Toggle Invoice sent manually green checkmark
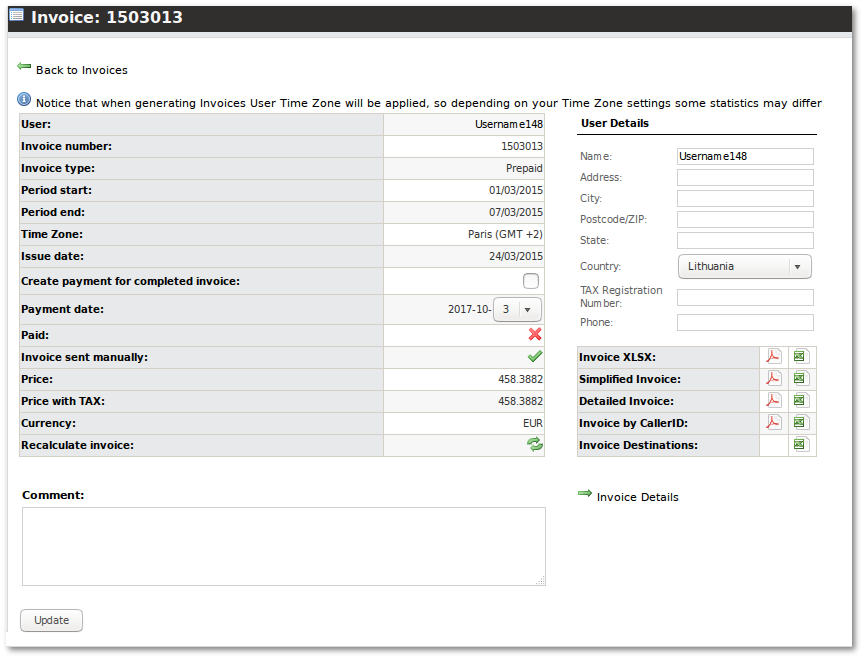 point(535,357)
